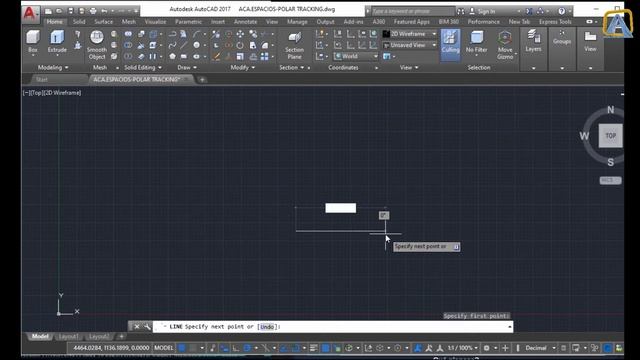This screenshot has width=640, height=360.
Task: Toggle grid display in status bar
Action: [182, 348]
